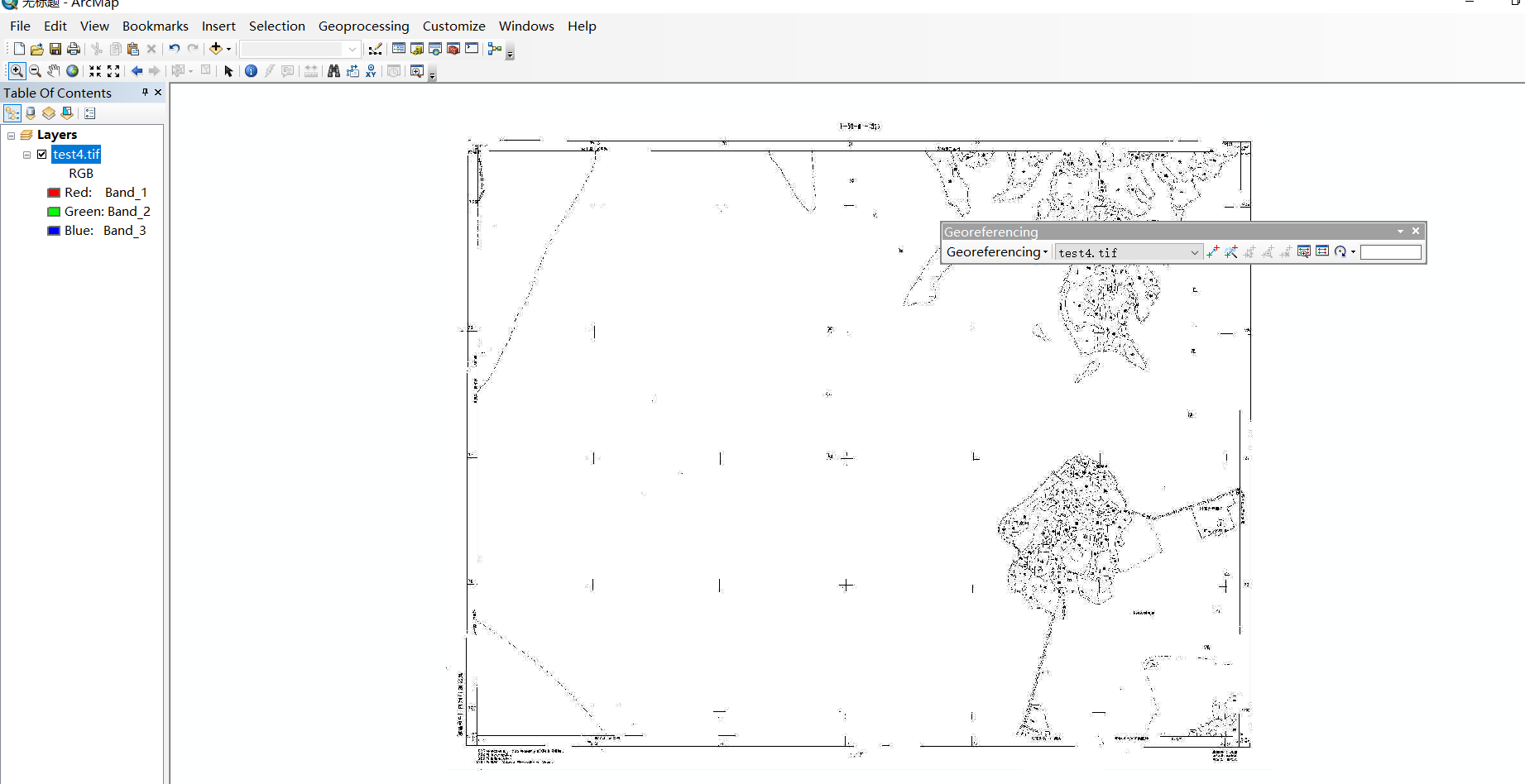Collapse the Layers group in Table Of Contents
1525x784 pixels.
tap(12, 134)
